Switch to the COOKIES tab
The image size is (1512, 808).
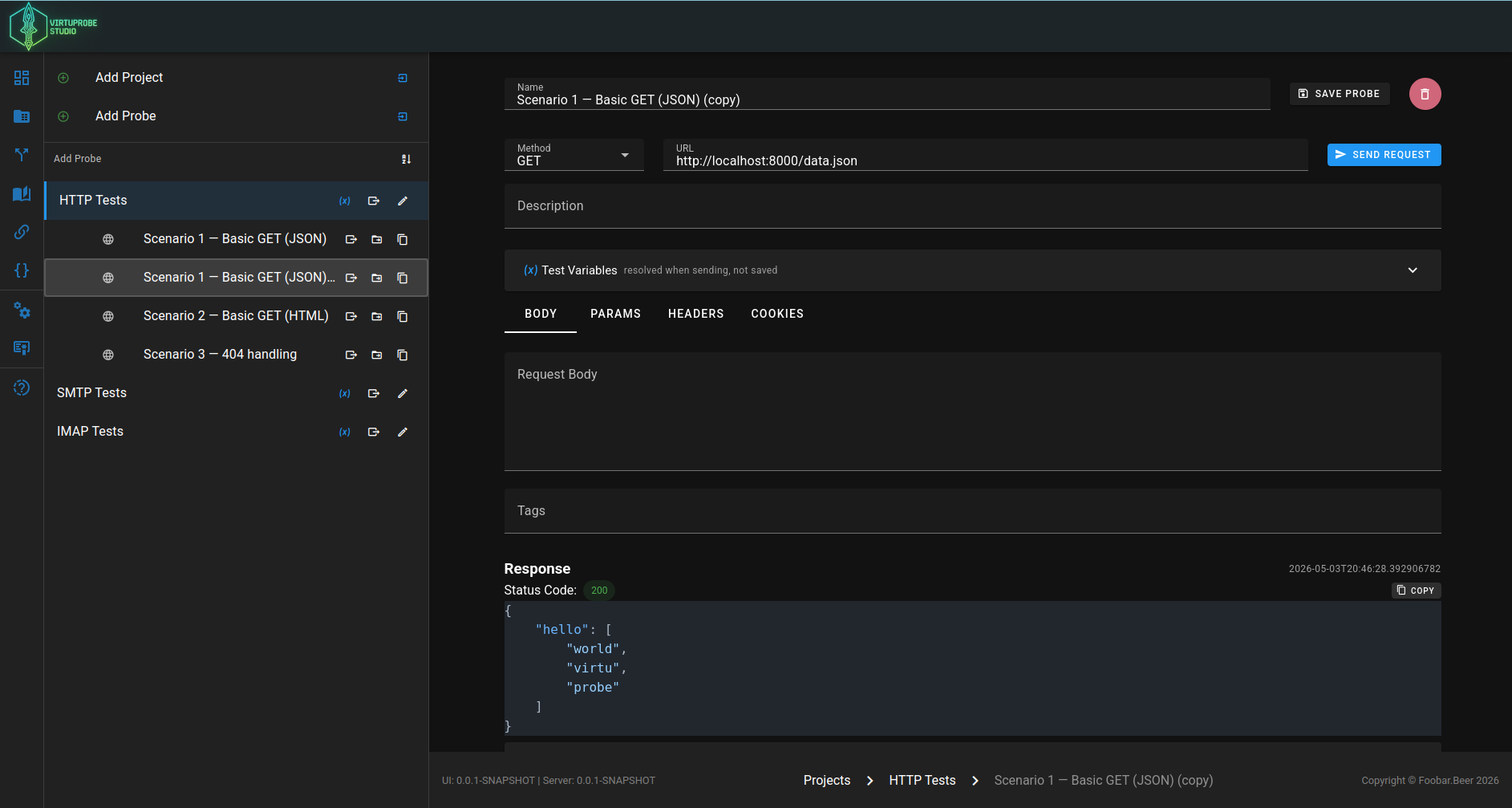(777, 314)
